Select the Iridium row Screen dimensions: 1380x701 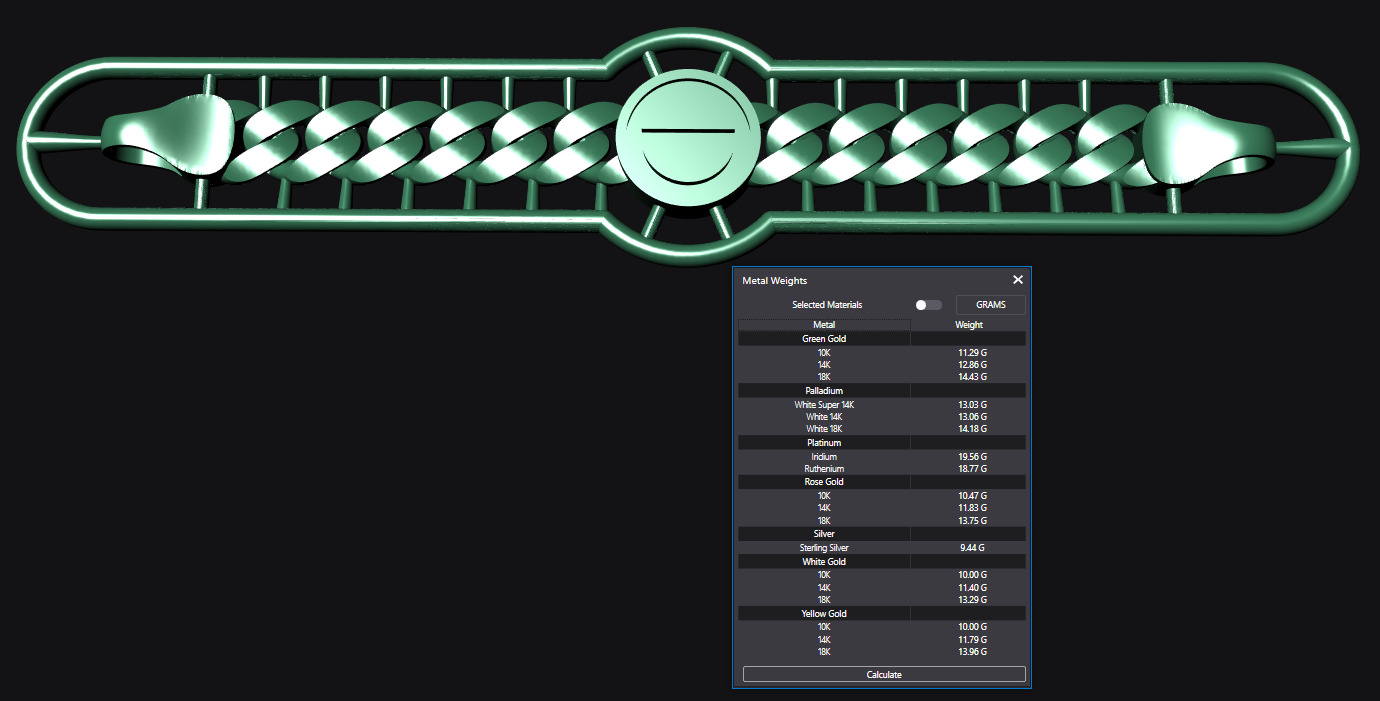pos(882,457)
